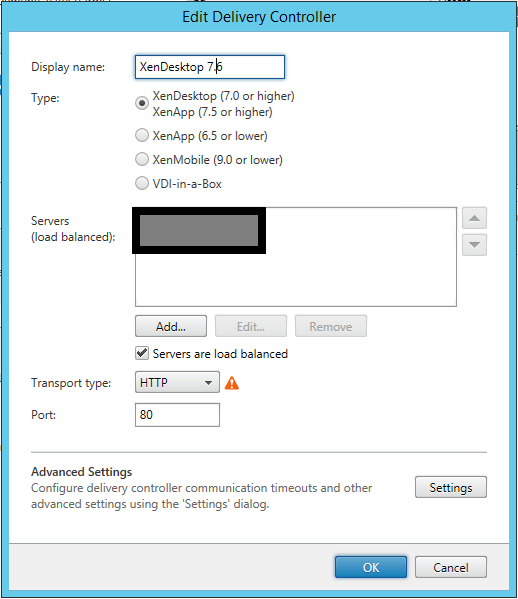Click inside the Display name field

point(210,67)
